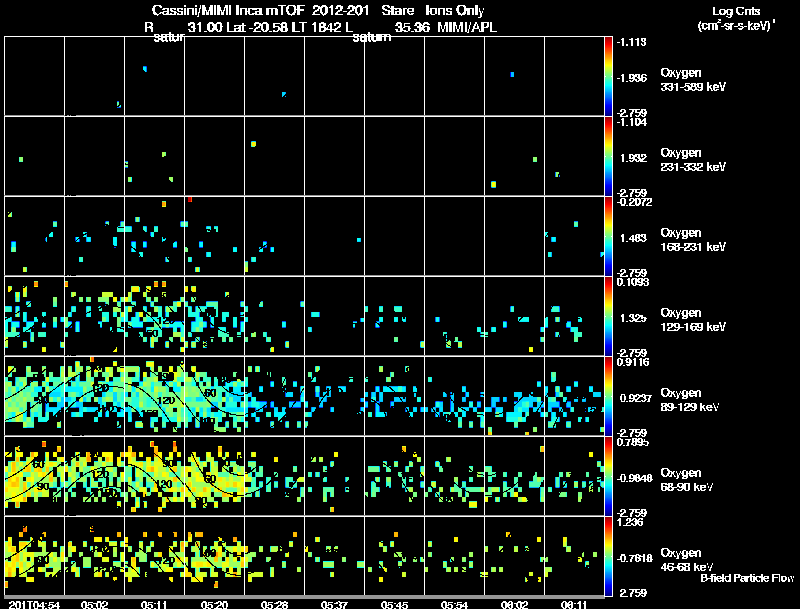This screenshot has width=800, height=609.
Task: Click inside the Oxygen 129-169 keV spectrogram panel
Action: coord(304,316)
